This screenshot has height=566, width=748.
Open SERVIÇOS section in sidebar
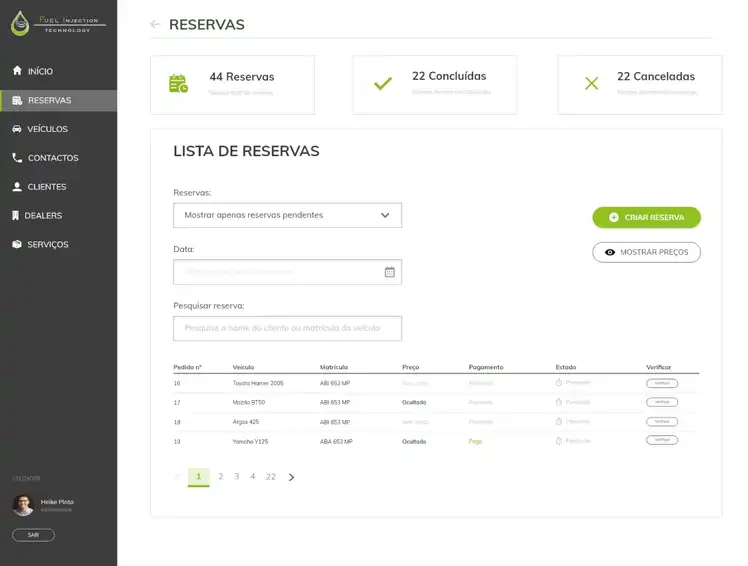coord(47,245)
